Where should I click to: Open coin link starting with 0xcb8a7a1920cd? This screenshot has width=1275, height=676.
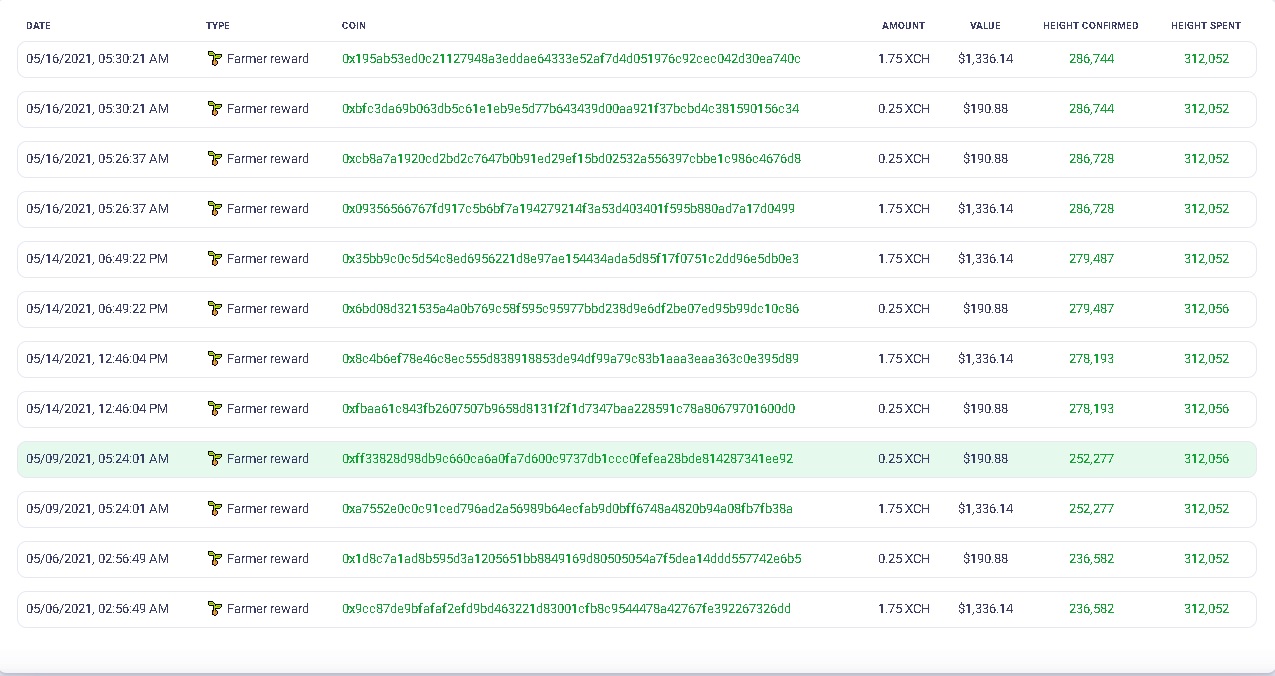pyautogui.click(x=571, y=159)
